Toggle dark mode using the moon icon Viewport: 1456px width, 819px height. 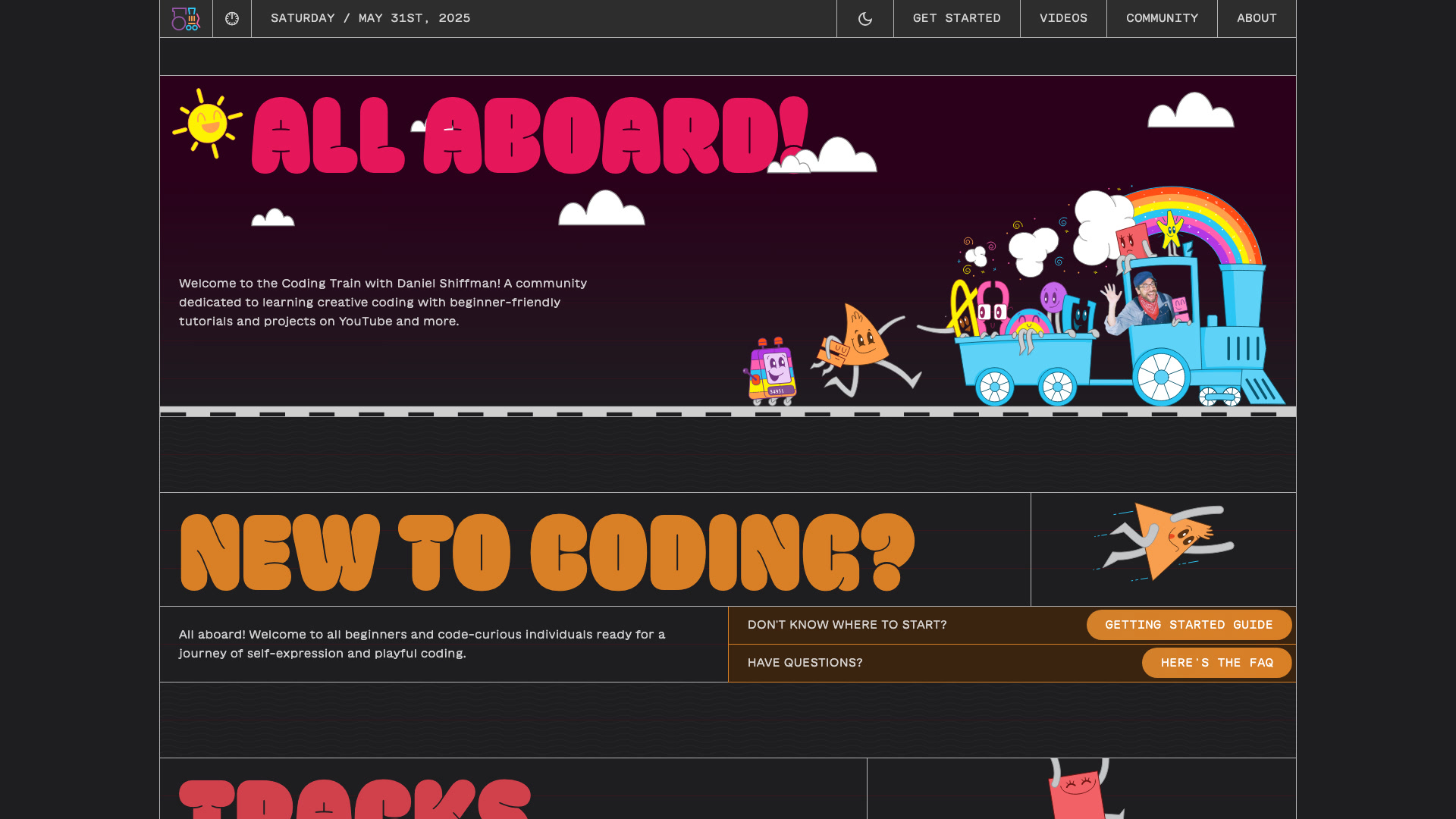point(864,18)
